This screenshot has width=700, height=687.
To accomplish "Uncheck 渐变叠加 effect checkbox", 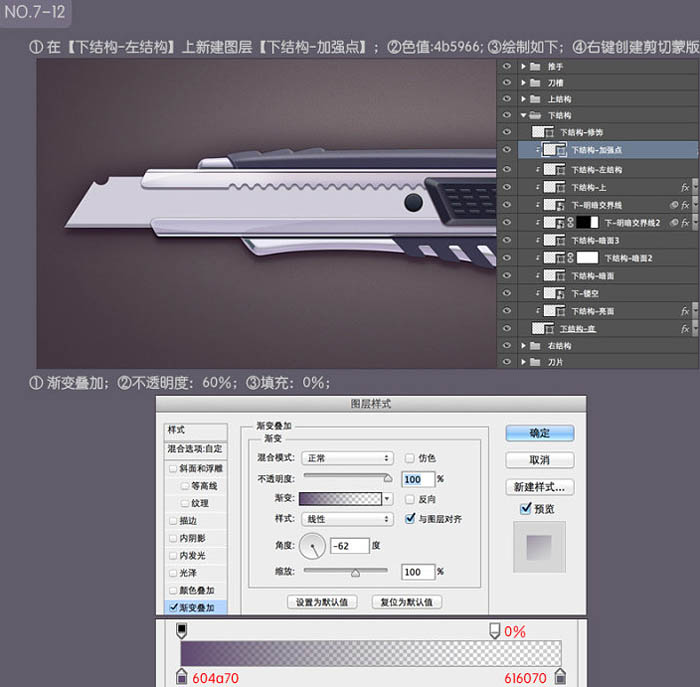I will (173, 608).
